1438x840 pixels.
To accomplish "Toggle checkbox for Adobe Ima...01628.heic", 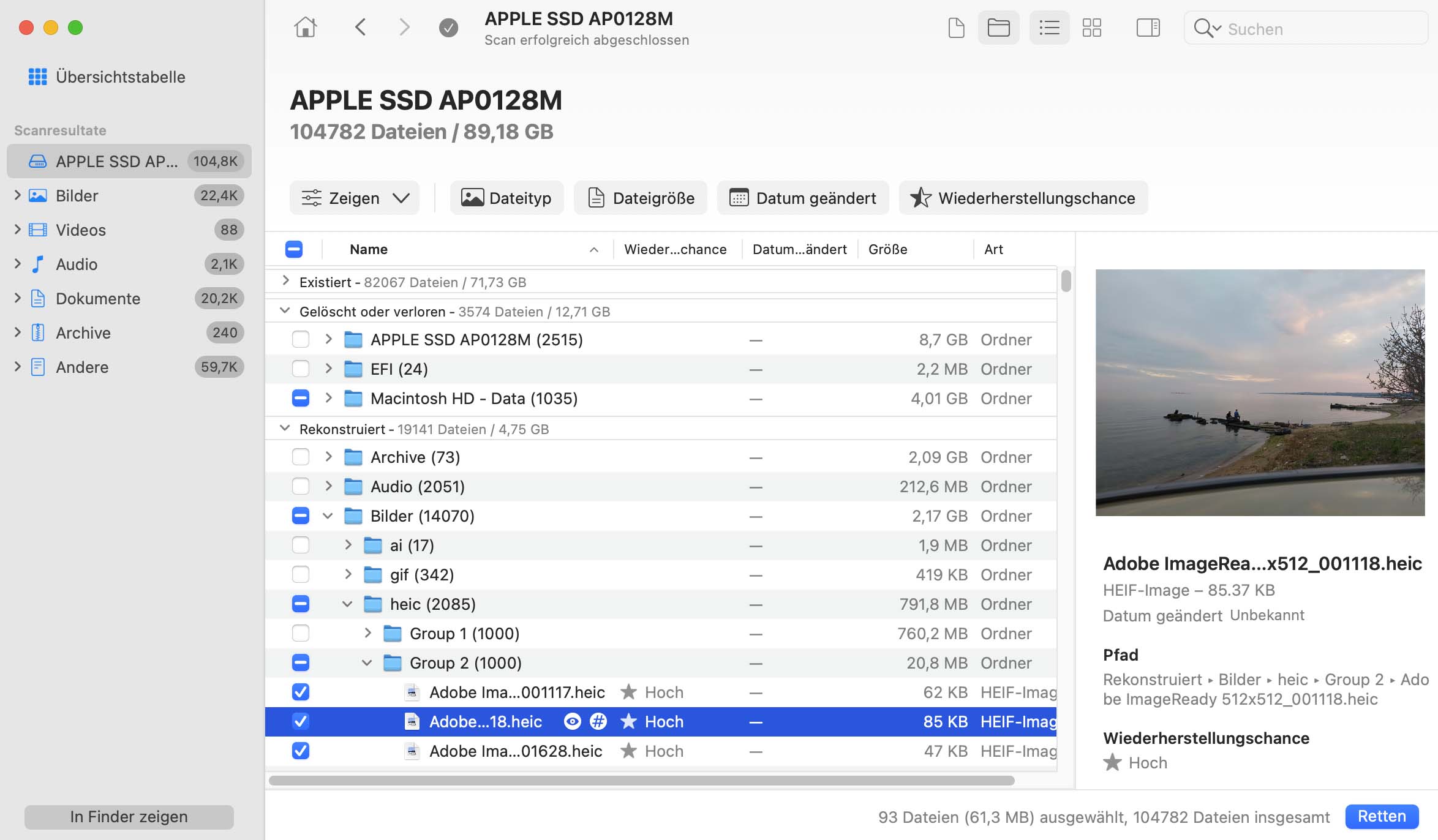I will (300, 750).
